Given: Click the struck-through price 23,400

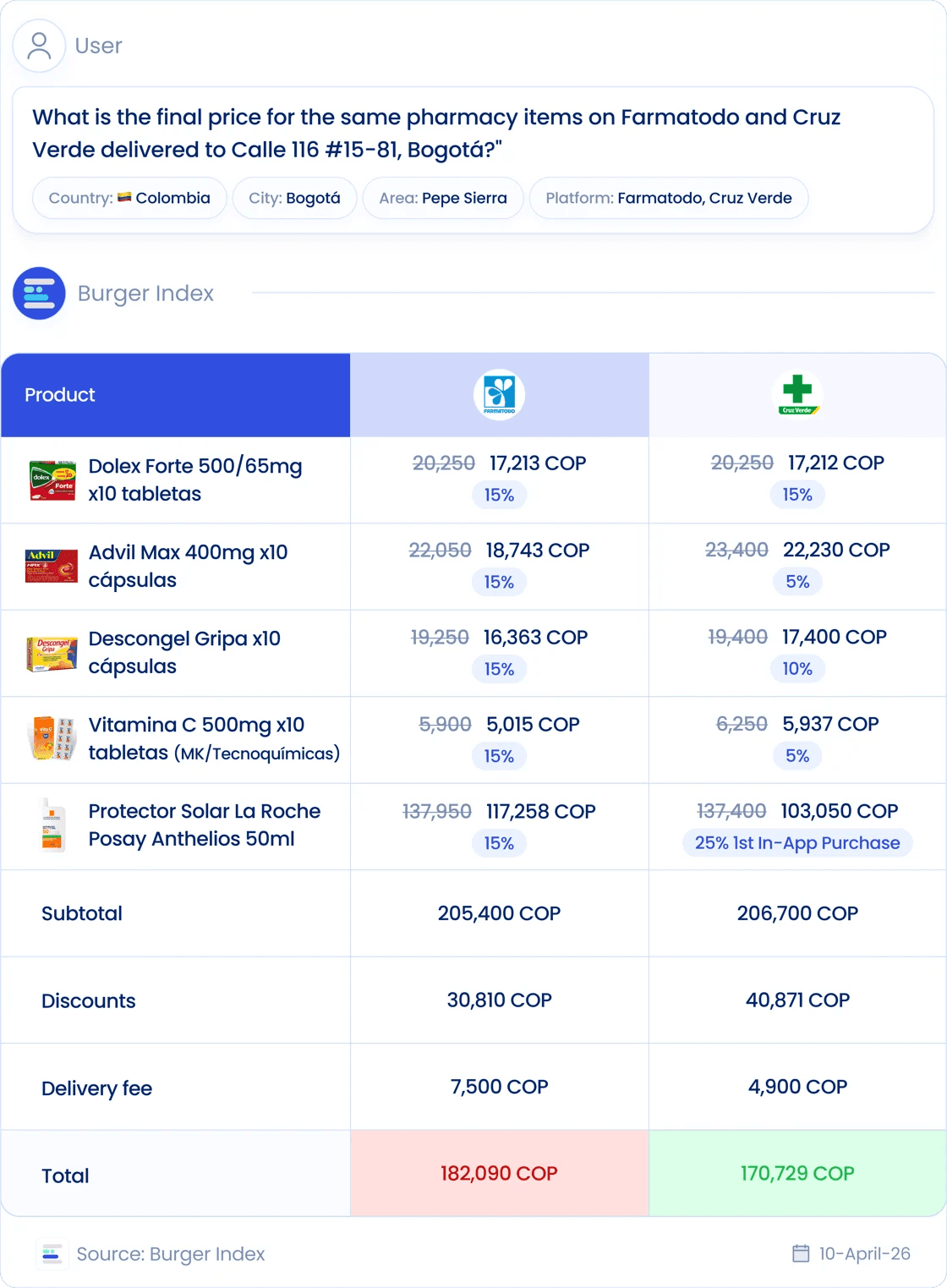Looking at the screenshot, I should (x=736, y=551).
